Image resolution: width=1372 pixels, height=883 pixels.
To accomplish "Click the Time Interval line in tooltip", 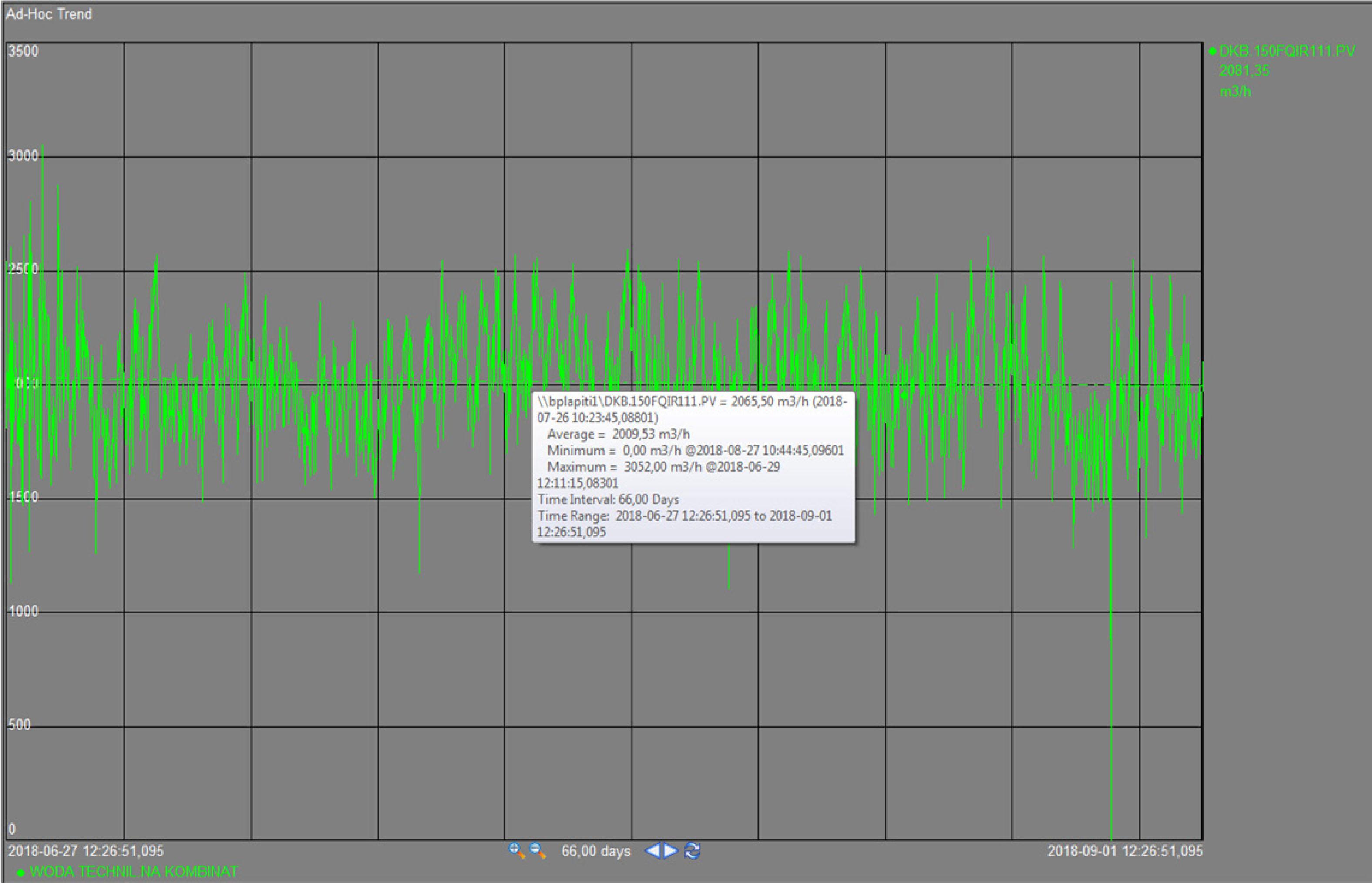I will pyautogui.click(x=608, y=499).
